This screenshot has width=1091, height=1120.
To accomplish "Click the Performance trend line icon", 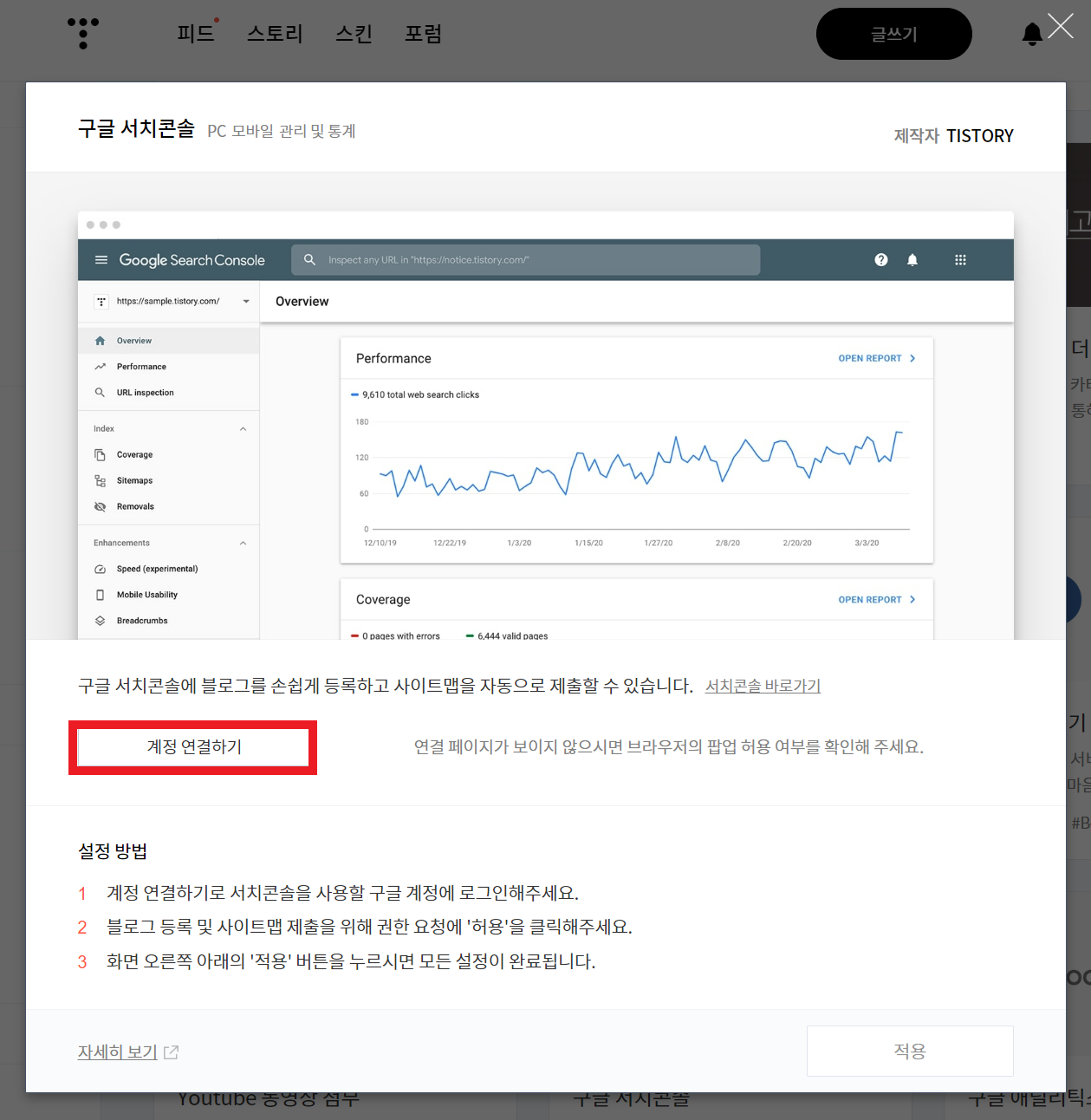I will 100,367.
